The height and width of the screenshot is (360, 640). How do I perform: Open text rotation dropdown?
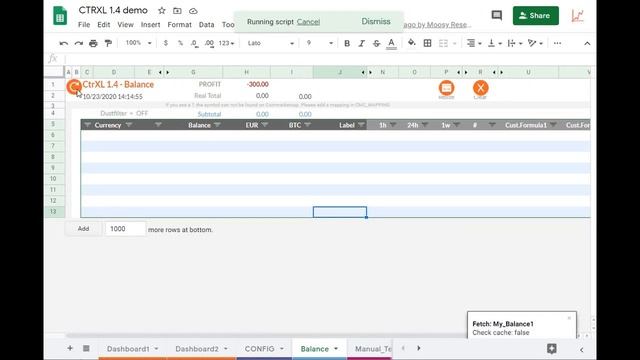point(535,43)
